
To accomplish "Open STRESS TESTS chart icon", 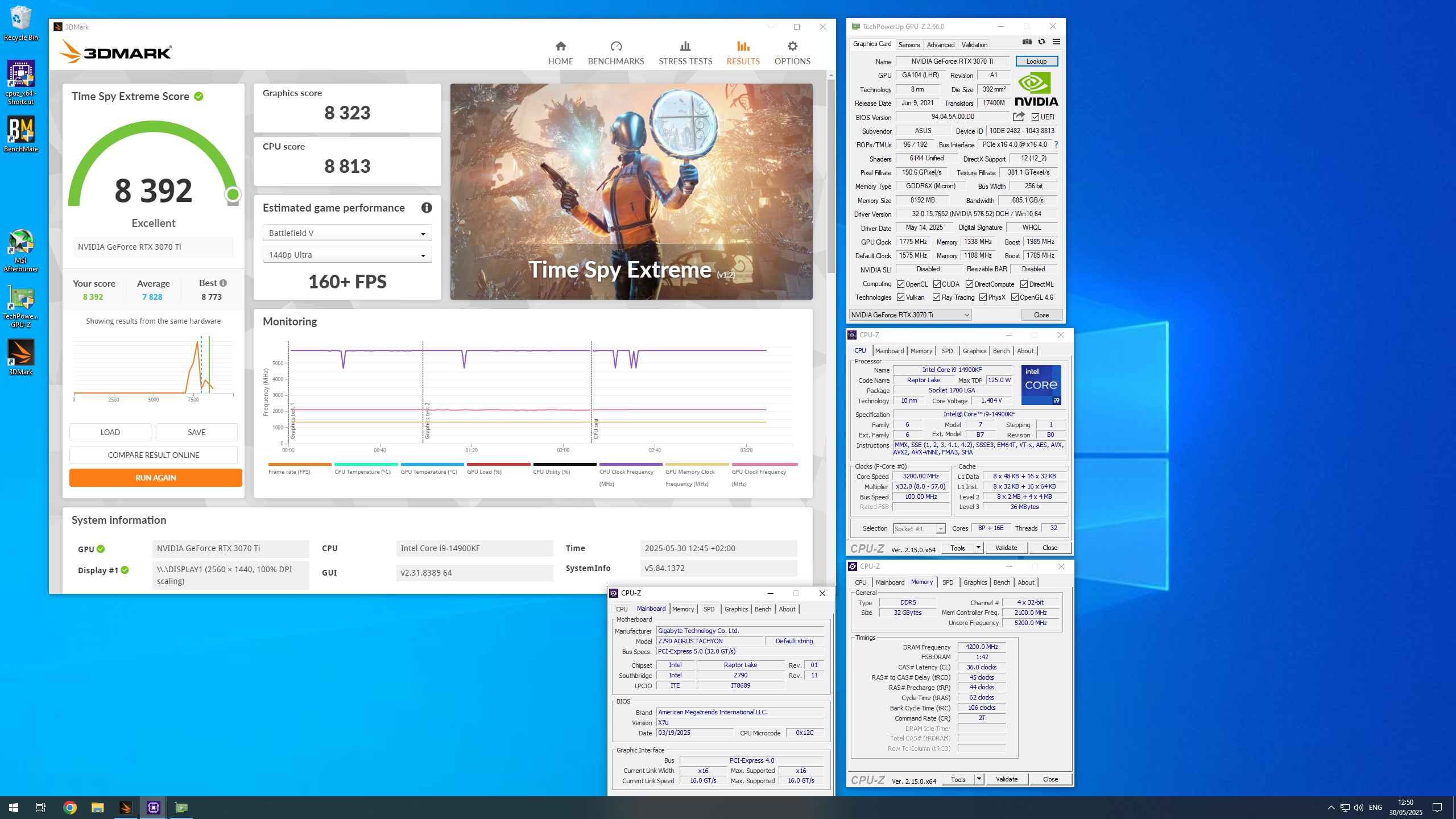I will 685,45.
